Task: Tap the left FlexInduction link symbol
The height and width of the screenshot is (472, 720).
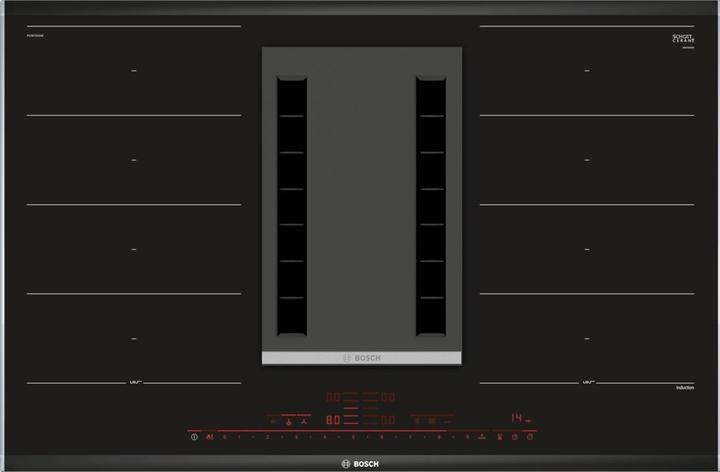Action: [135, 382]
